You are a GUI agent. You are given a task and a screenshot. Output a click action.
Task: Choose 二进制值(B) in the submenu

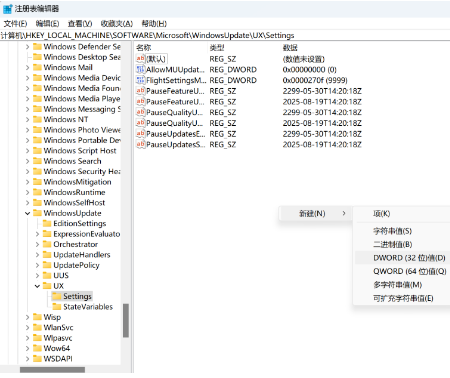tap(402, 244)
